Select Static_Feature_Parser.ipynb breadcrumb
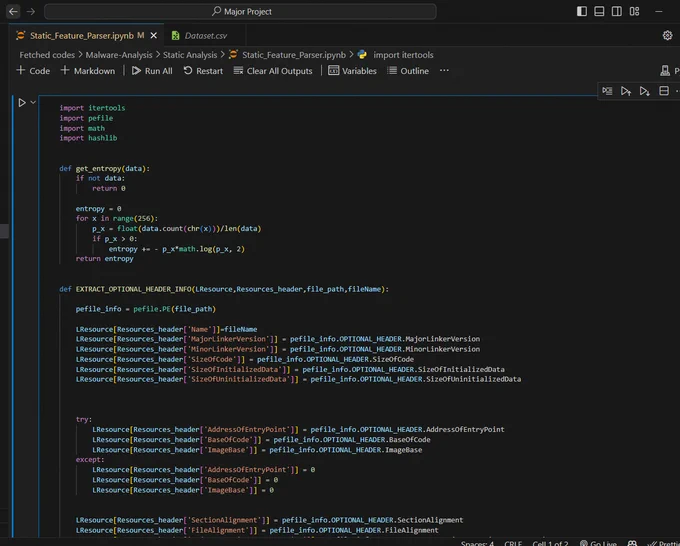The image size is (680, 546). click(294, 55)
